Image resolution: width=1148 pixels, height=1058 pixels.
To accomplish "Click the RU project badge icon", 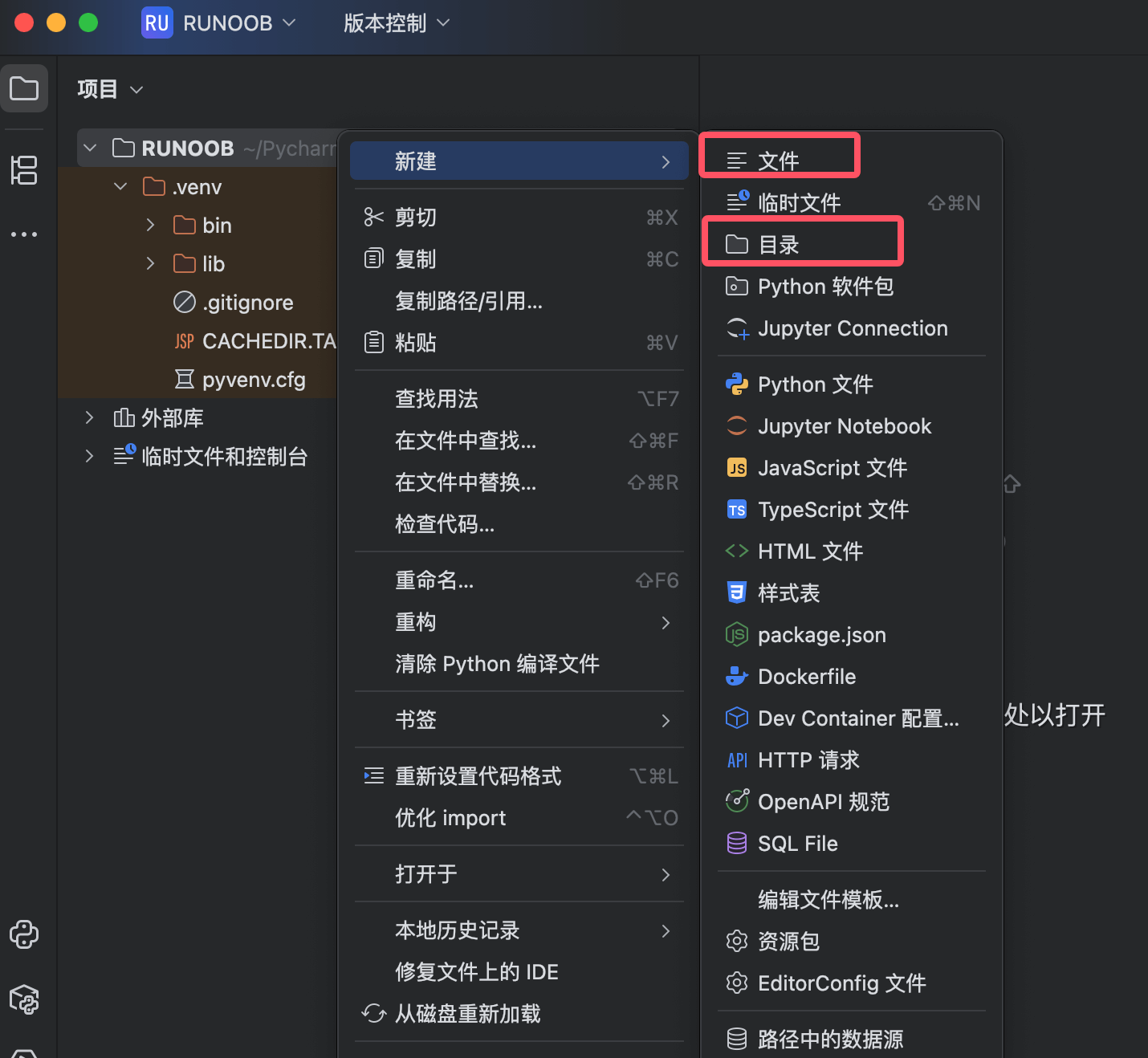I will 157,23.
